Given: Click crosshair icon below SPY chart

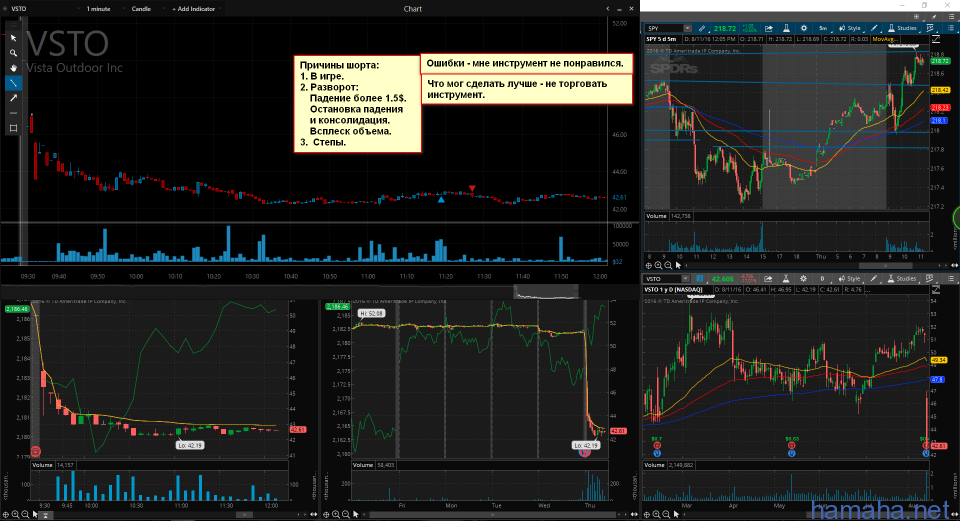Looking at the screenshot, I should pyautogui.click(x=648, y=266).
